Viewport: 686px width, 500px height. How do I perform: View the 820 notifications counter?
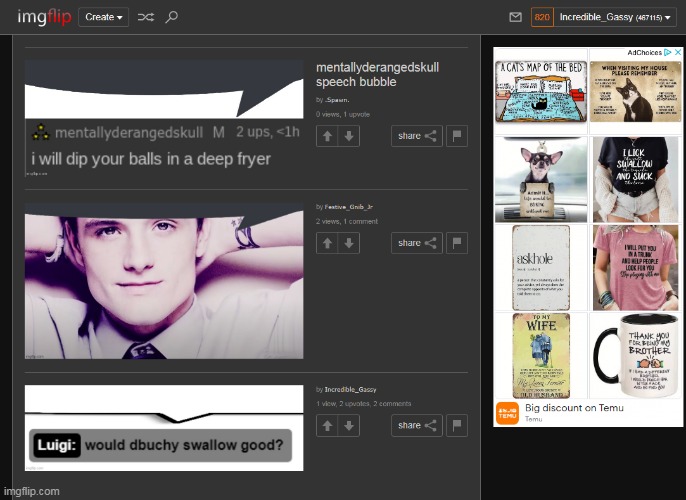tap(541, 17)
